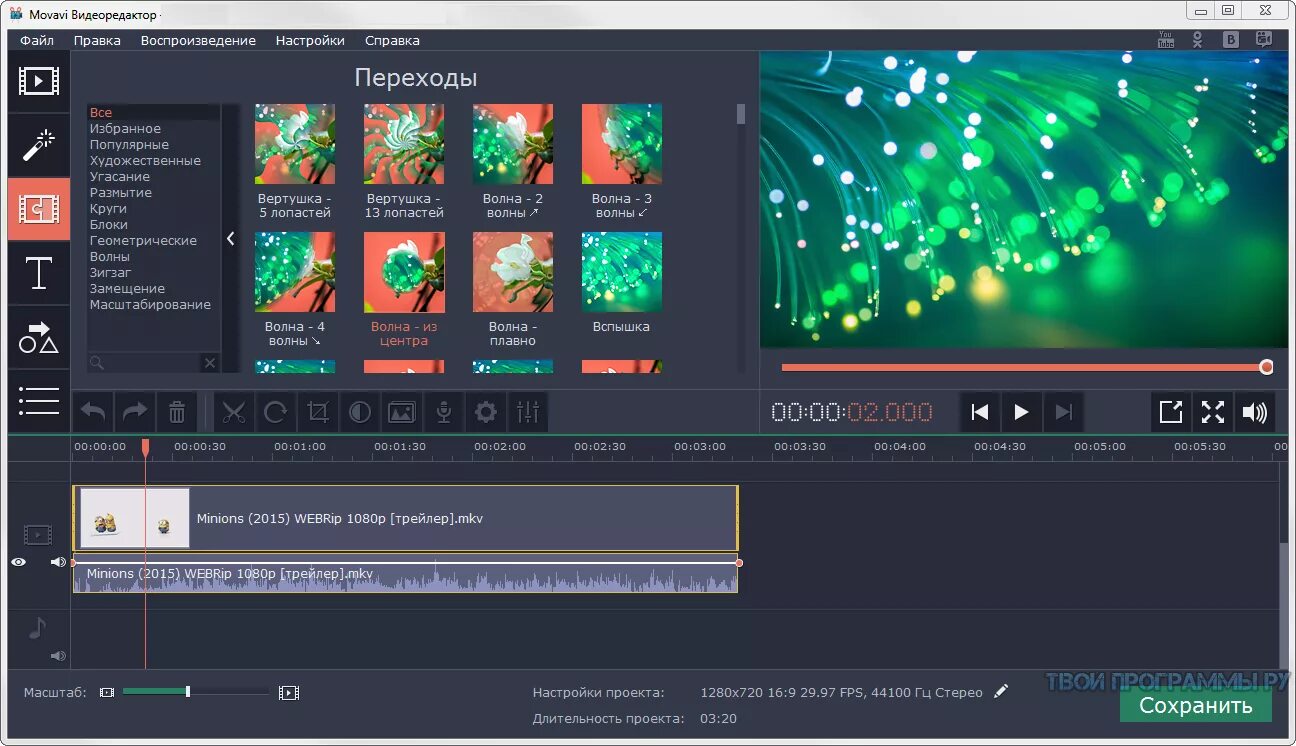Open Color adjustments tool
This screenshot has width=1296, height=746.
click(x=360, y=411)
